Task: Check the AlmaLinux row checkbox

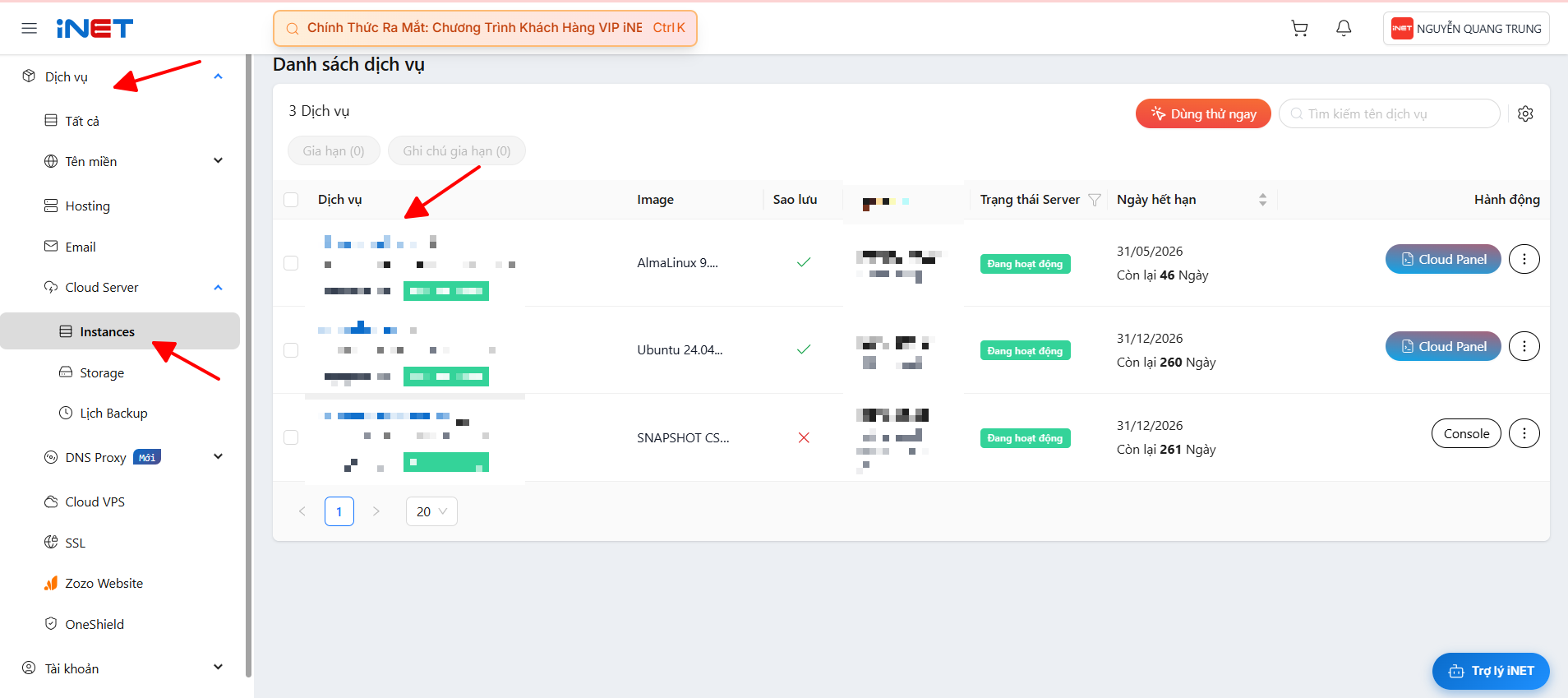Action: click(291, 263)
